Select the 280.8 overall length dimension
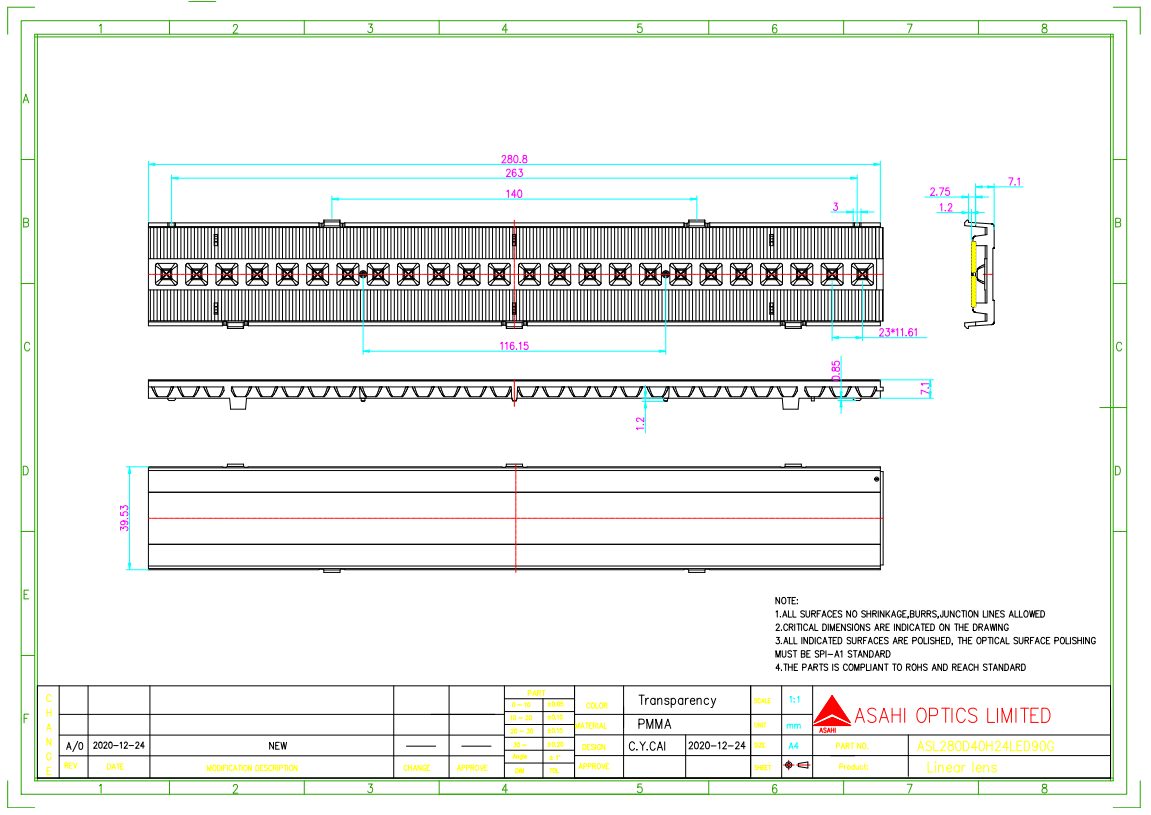The image size is (1151, 815). (x=514, y=159)
